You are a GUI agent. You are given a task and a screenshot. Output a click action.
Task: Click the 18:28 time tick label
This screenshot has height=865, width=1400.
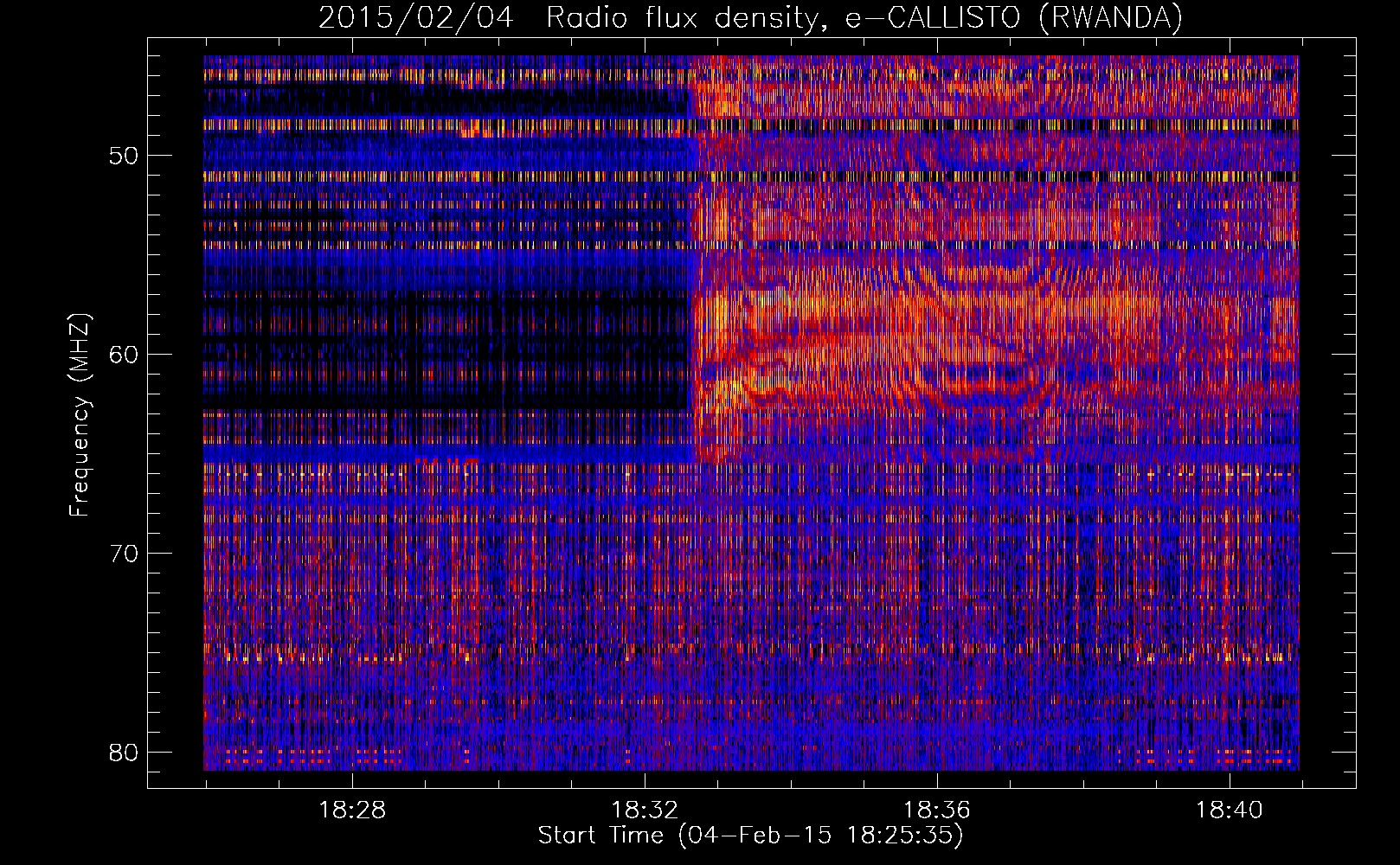[x=352, y=811]
